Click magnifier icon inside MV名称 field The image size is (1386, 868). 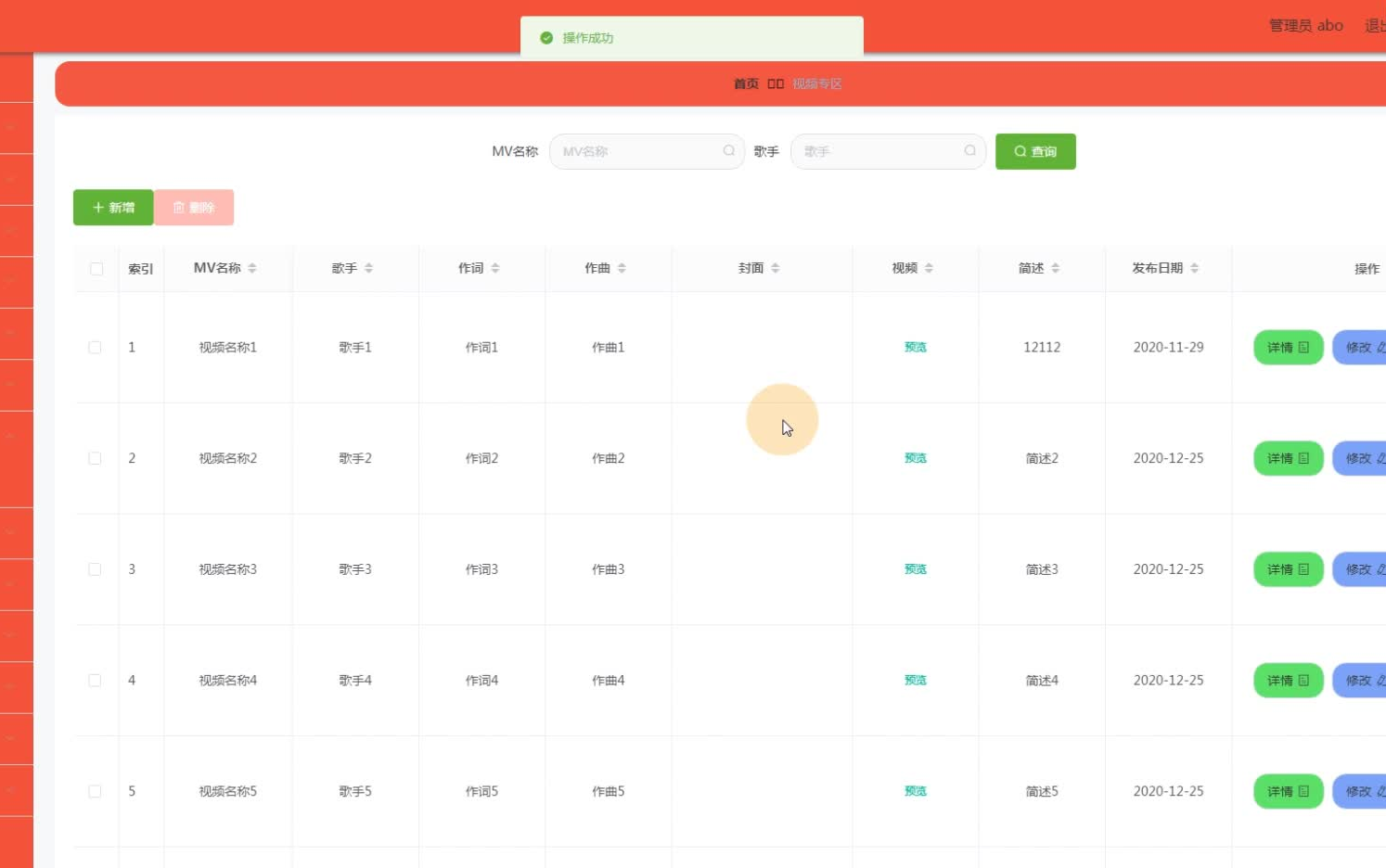click(729, 151)
